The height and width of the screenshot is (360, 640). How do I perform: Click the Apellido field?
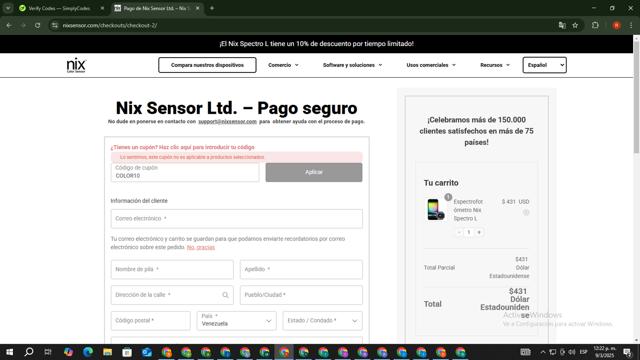click(x=301, y=269)
